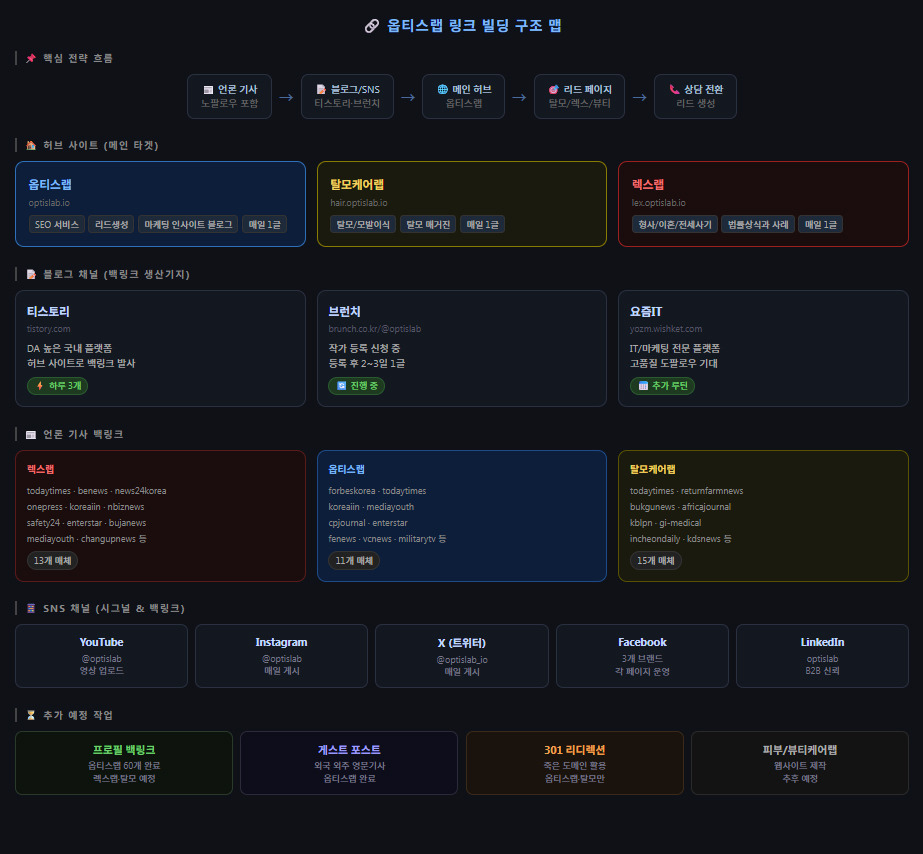Click the 티스토리 blog channel title
Viewport: 923px width, 854px height.
click(x=48, y=311)
